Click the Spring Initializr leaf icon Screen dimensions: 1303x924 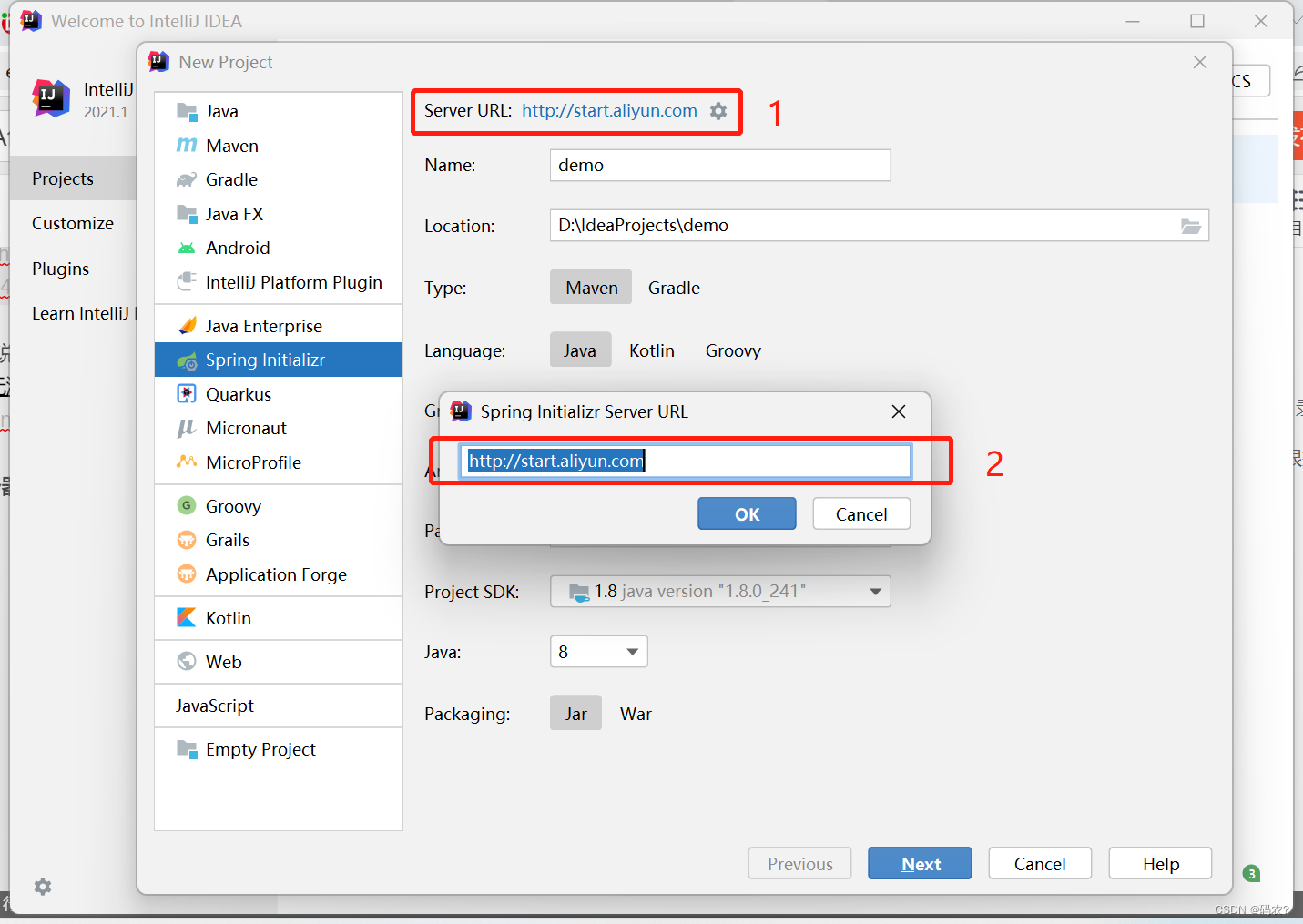187,360
